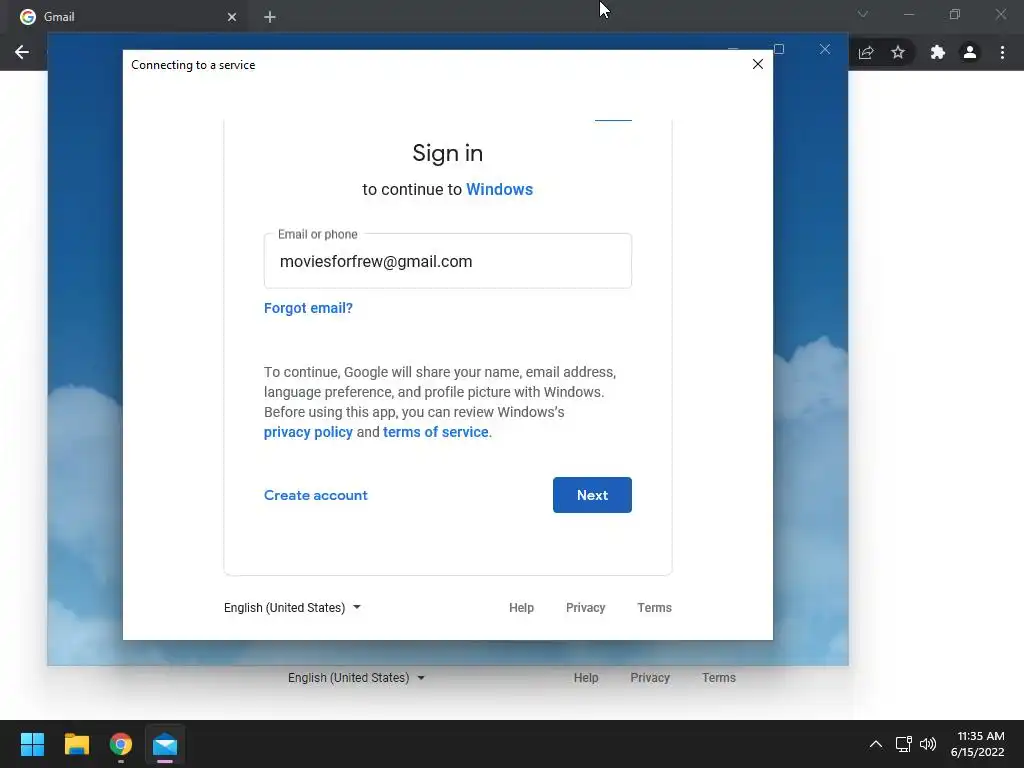Open the terms of service link
This screenshot has width=1024, height=768.
point(436,432)
